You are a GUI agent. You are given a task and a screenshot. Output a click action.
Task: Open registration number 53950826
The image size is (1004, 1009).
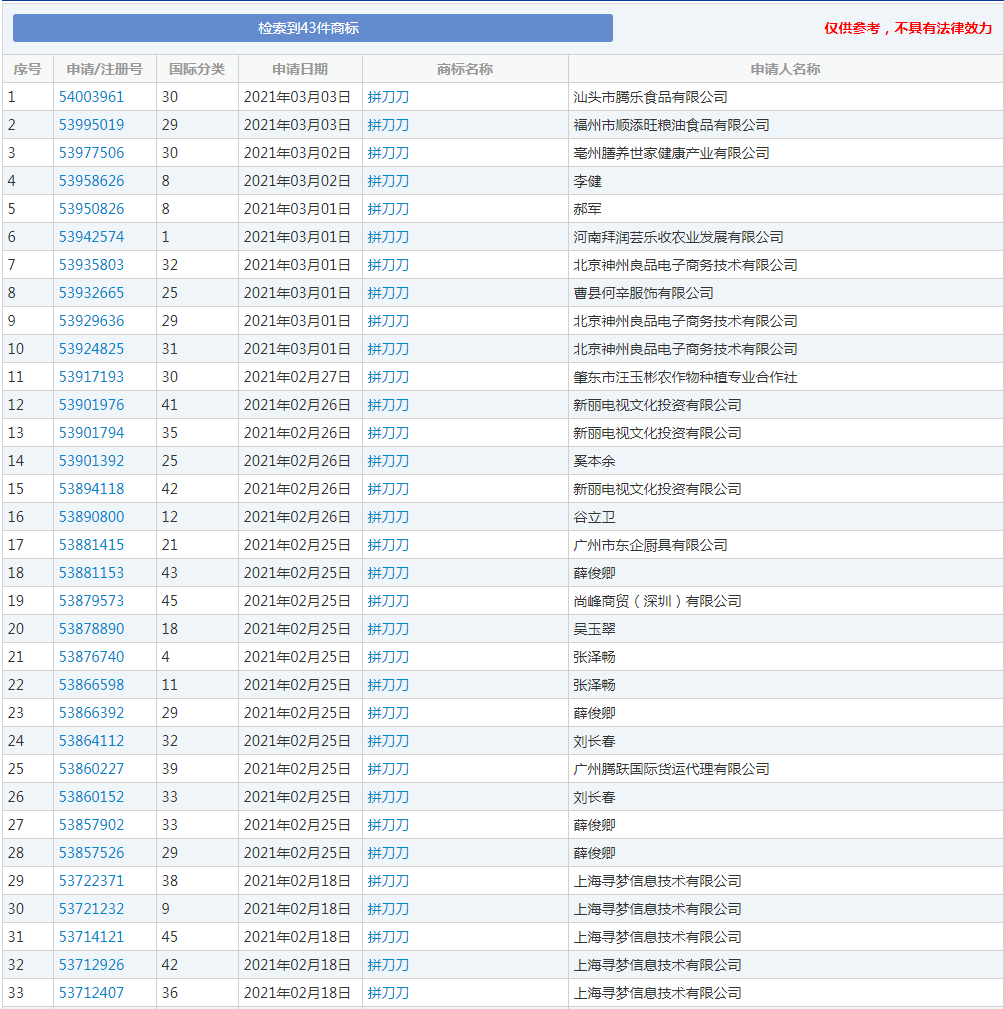coord(91,209)
